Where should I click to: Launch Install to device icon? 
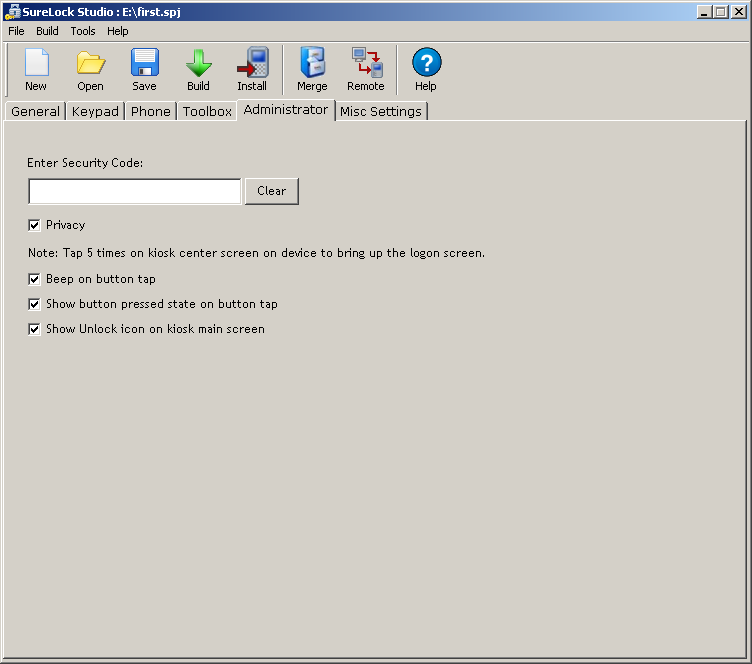tap(252, 69)
